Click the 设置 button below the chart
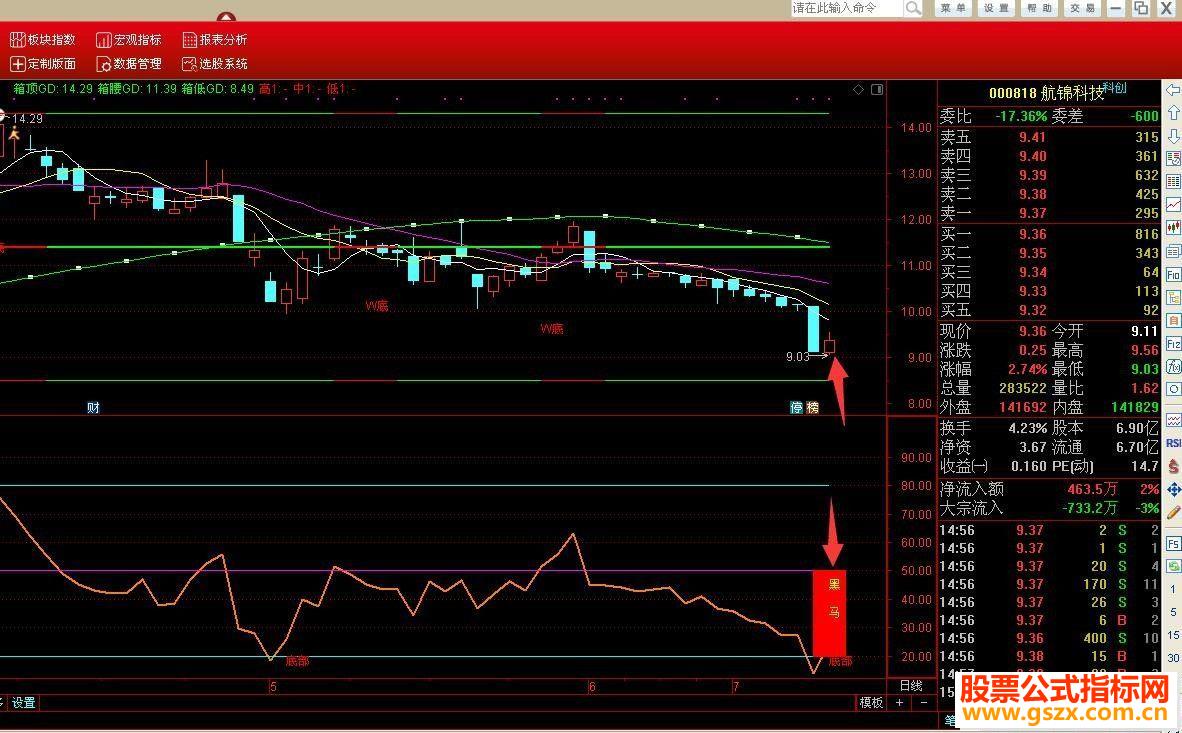Viewport: 1182px width, 733px height. (23, 703)
